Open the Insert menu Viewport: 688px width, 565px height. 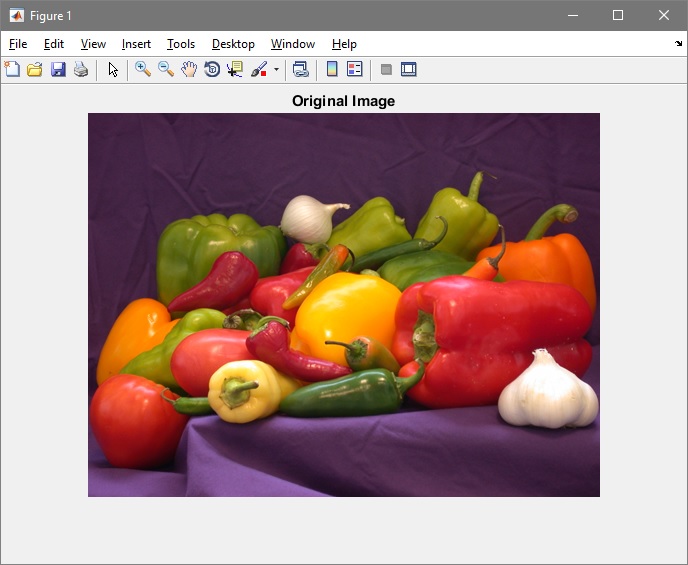136,44
